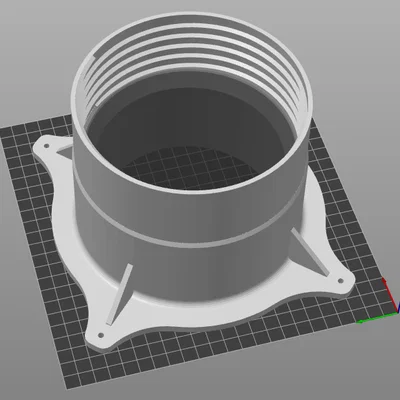Click the right-side support rib of the model
This screenshot has width=400, height=400.
(x=310, y=252)
